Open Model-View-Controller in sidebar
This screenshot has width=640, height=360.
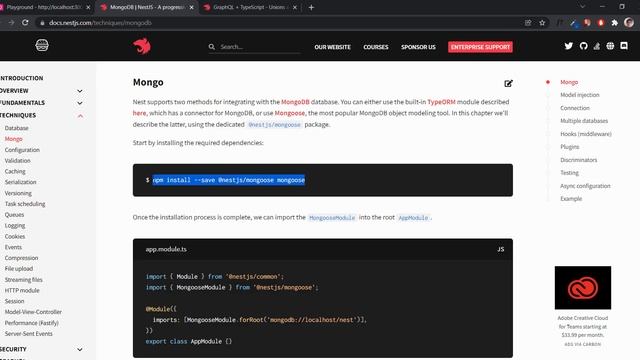point(33,312)
